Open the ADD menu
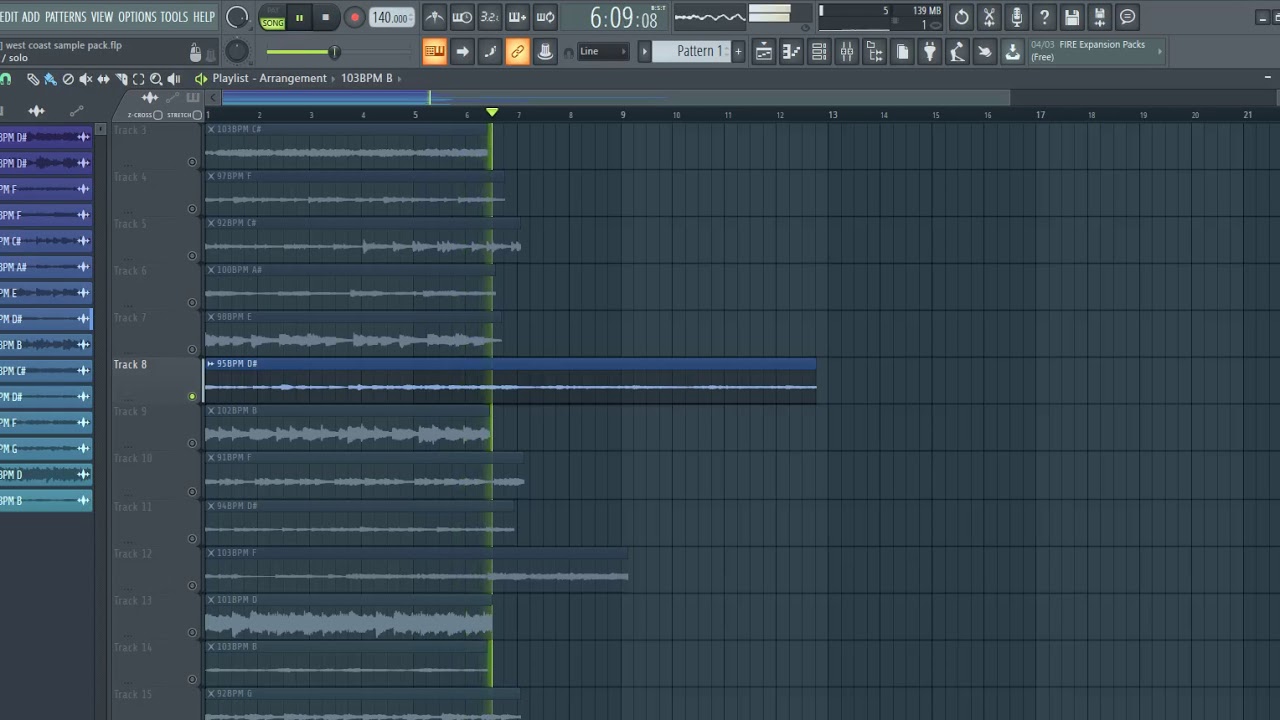 tap(31, 17)
